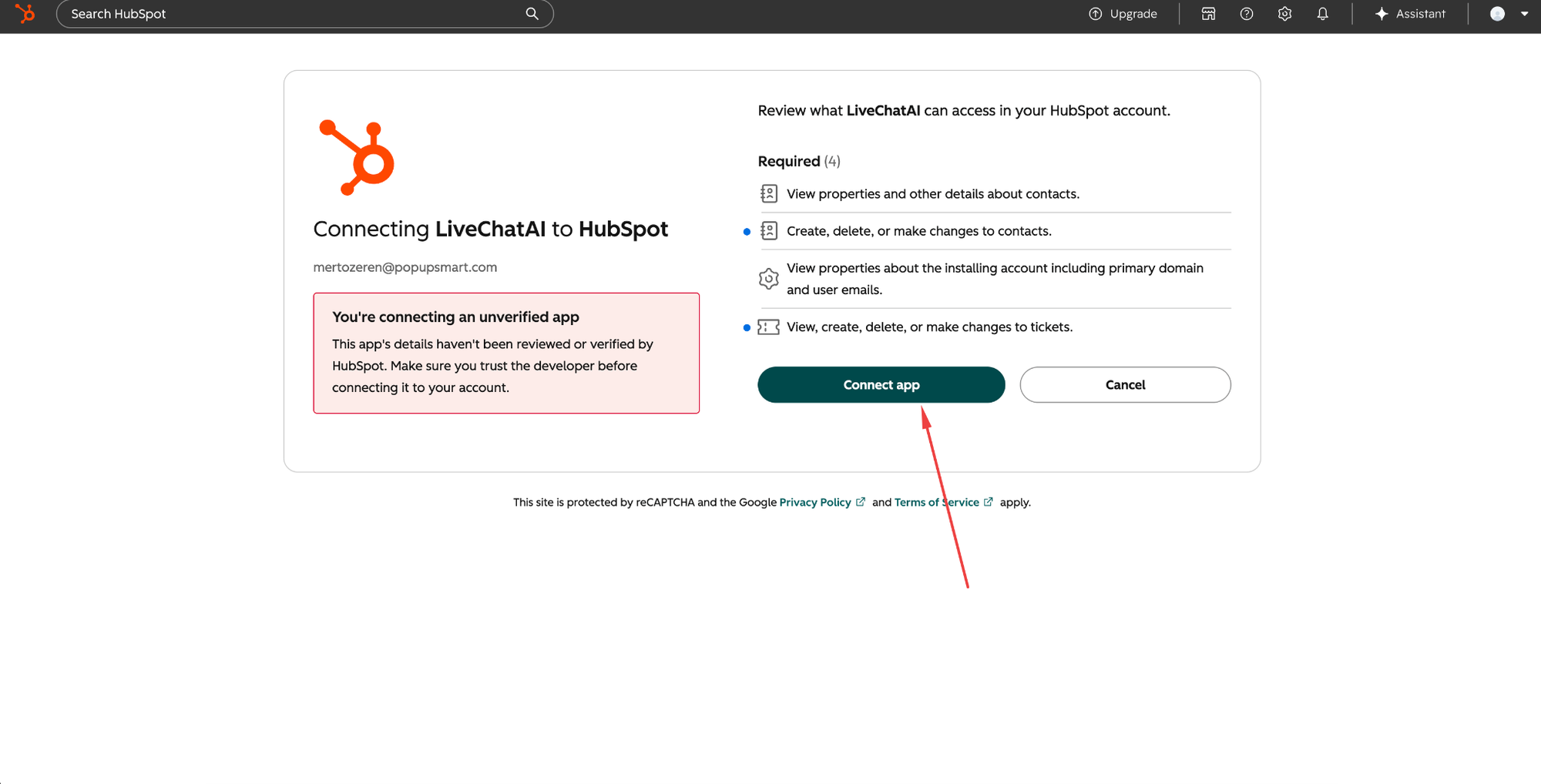Screen dimensions: 1541x784
Task: Open the Notifications bell
Action: 1322,14
